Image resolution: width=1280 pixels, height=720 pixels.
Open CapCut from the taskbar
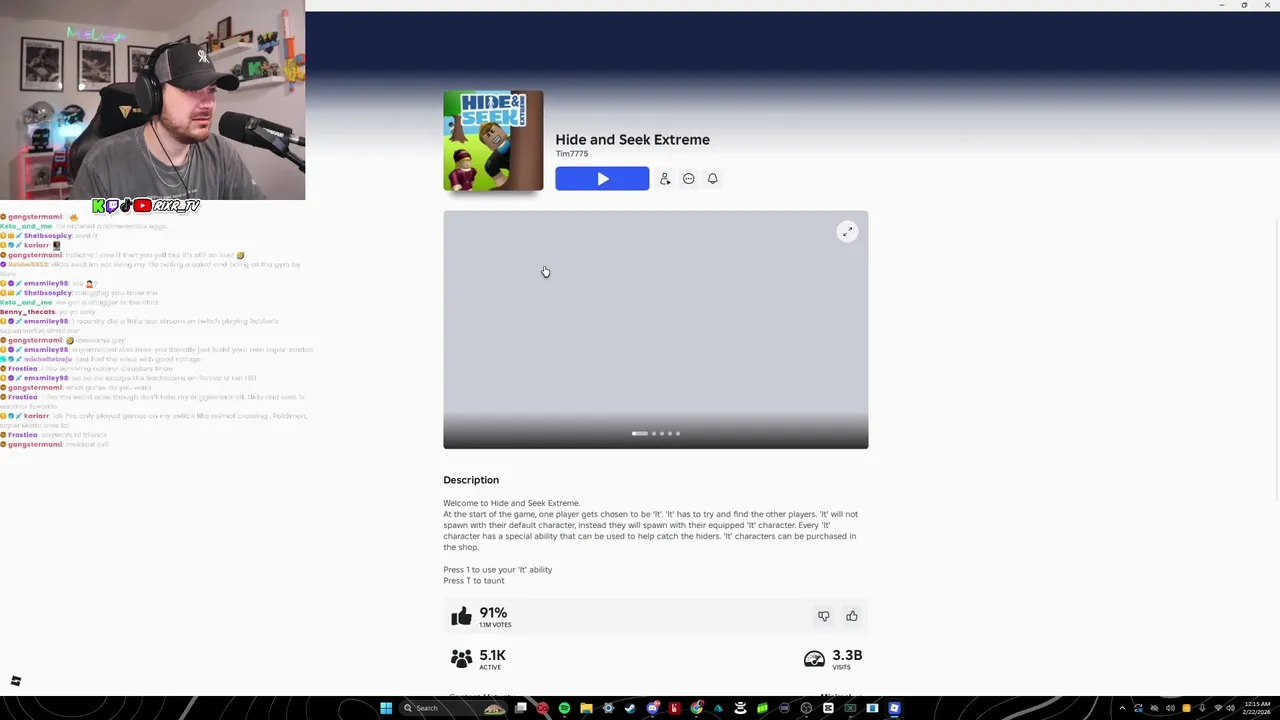(x=828, y=708)
